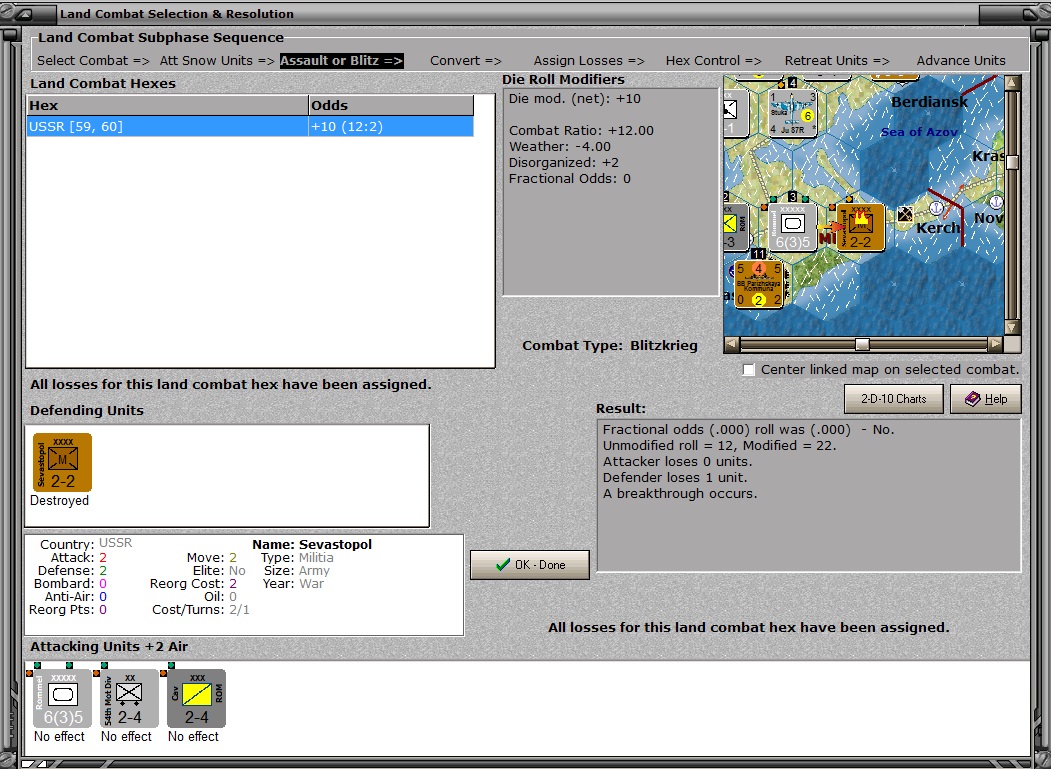Click the Select Combat subphase label

coord(93,60)
